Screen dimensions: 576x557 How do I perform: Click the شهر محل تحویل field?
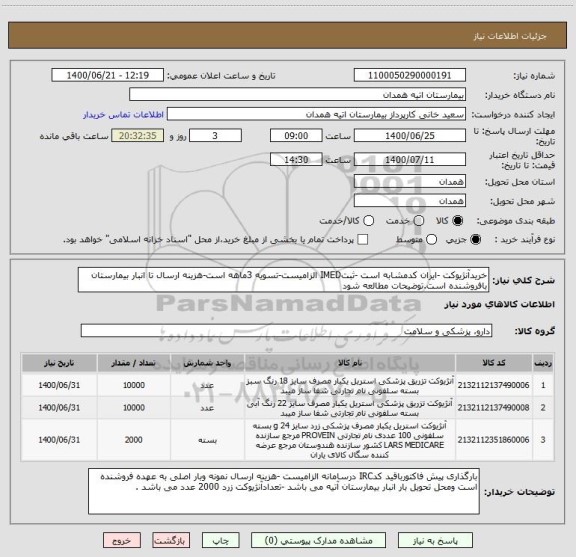(x=410, y=201)
